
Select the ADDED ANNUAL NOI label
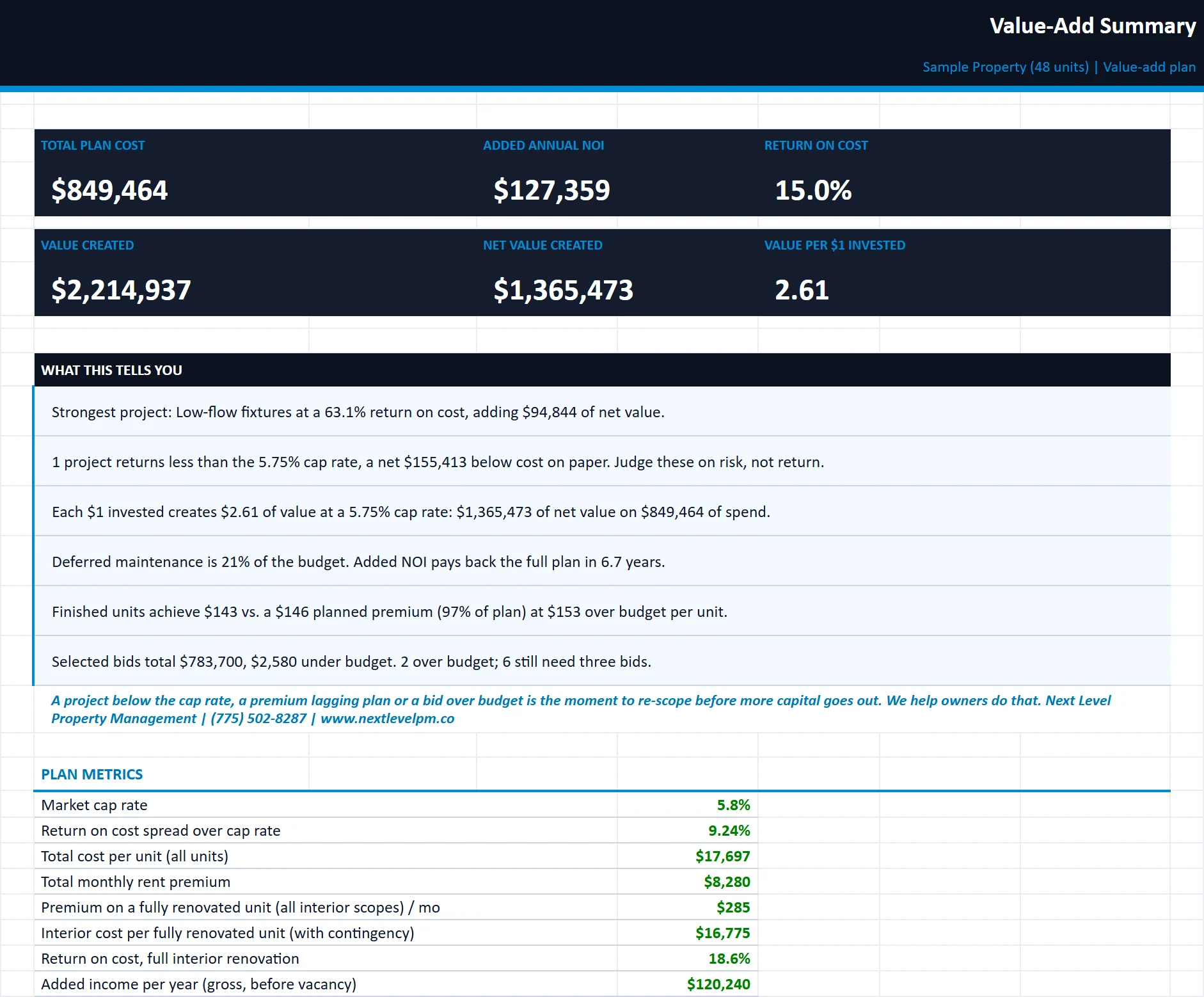coord(543,145)
